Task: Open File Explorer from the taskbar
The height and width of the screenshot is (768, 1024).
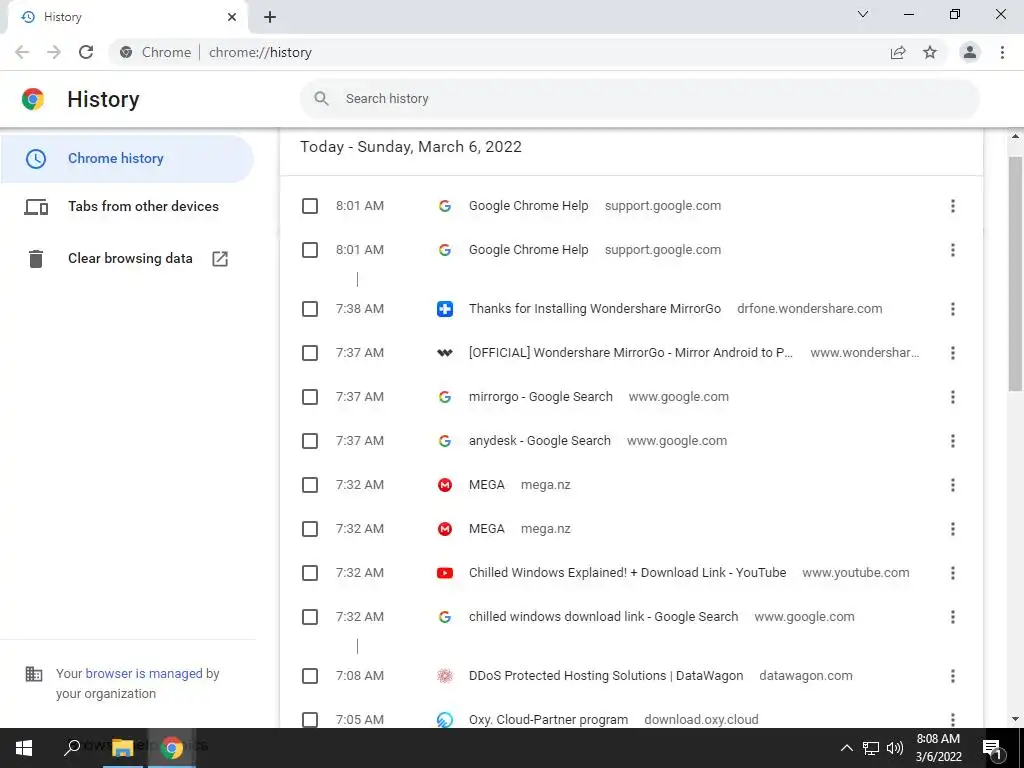Action: pos(122,747)
